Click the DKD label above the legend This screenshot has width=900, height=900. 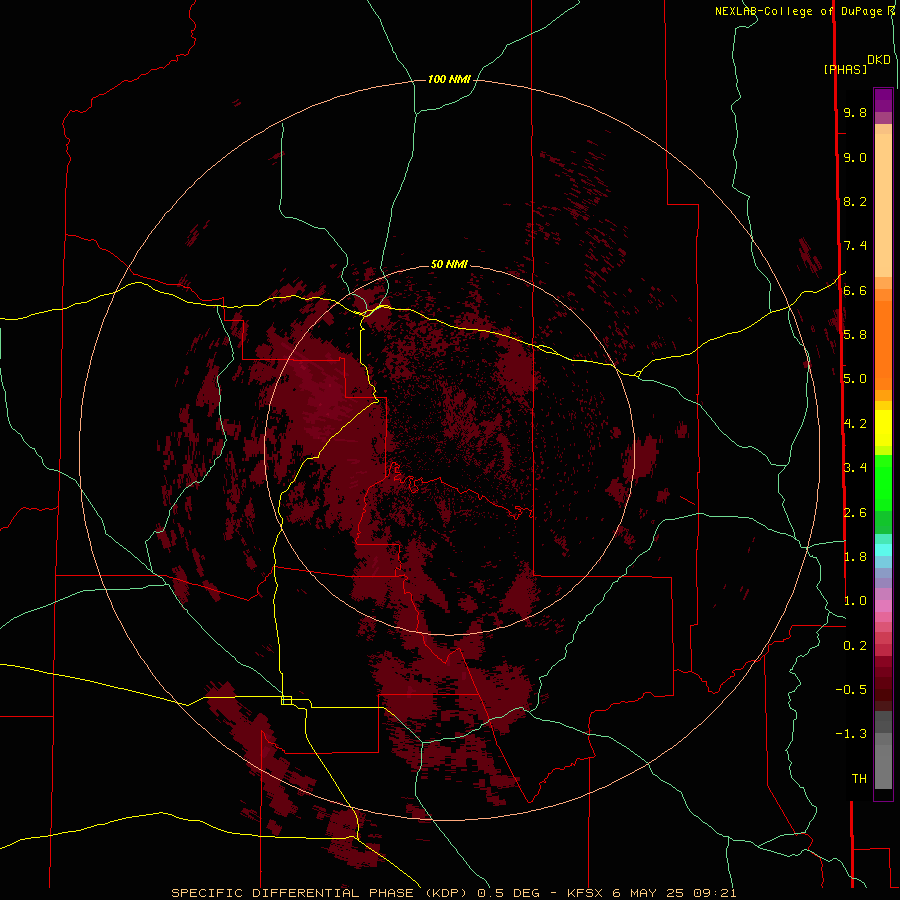click(879, 60)
